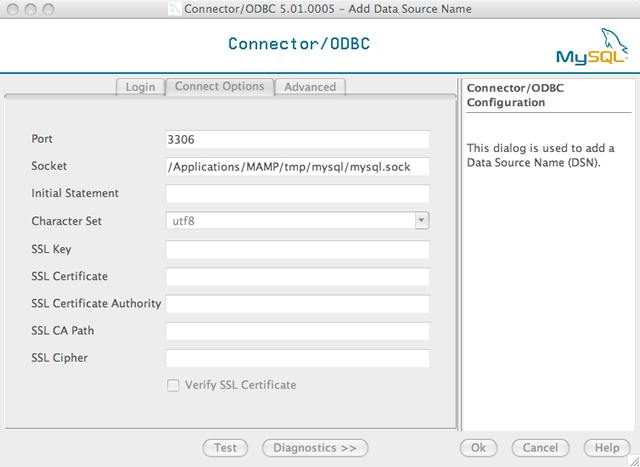Click the window resize grip corner
The width and height of the screenshot is (640, 467).
(x=634, y=461)
